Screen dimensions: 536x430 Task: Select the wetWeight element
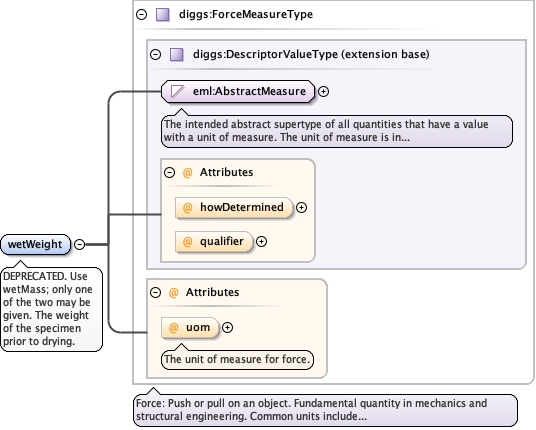36,244
